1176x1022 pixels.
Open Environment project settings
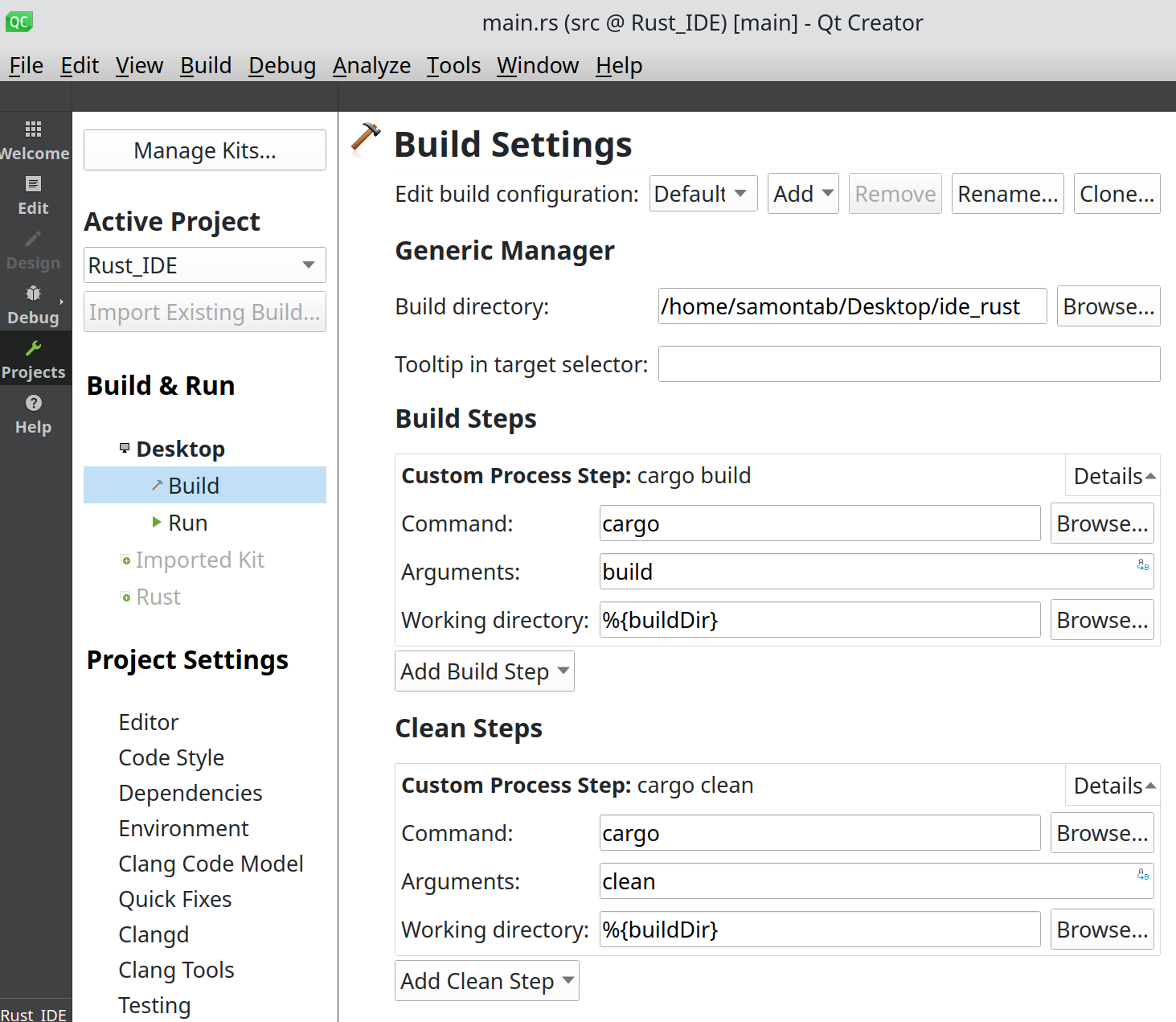click(184, 828)
